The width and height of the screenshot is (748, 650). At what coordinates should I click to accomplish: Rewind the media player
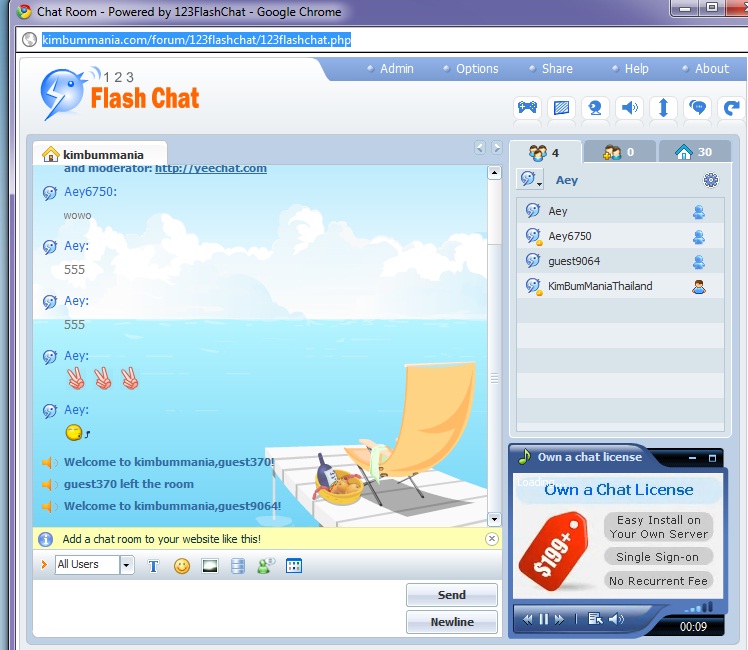[x=527, y=619]
